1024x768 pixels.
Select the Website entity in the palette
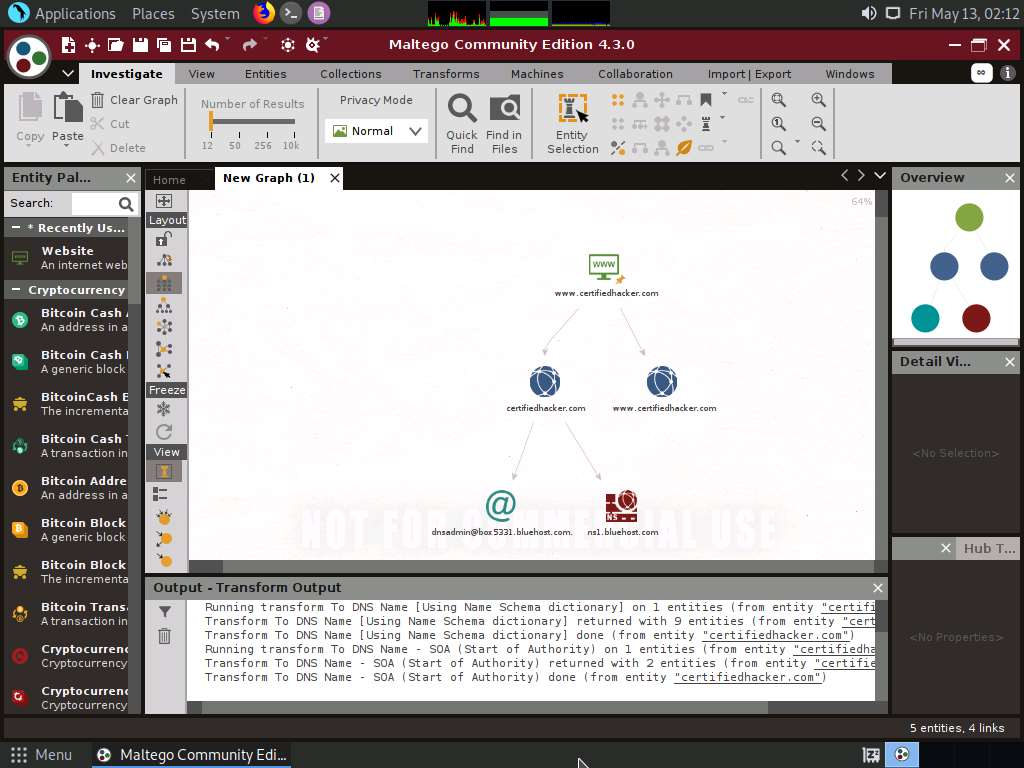coord(68,257)
